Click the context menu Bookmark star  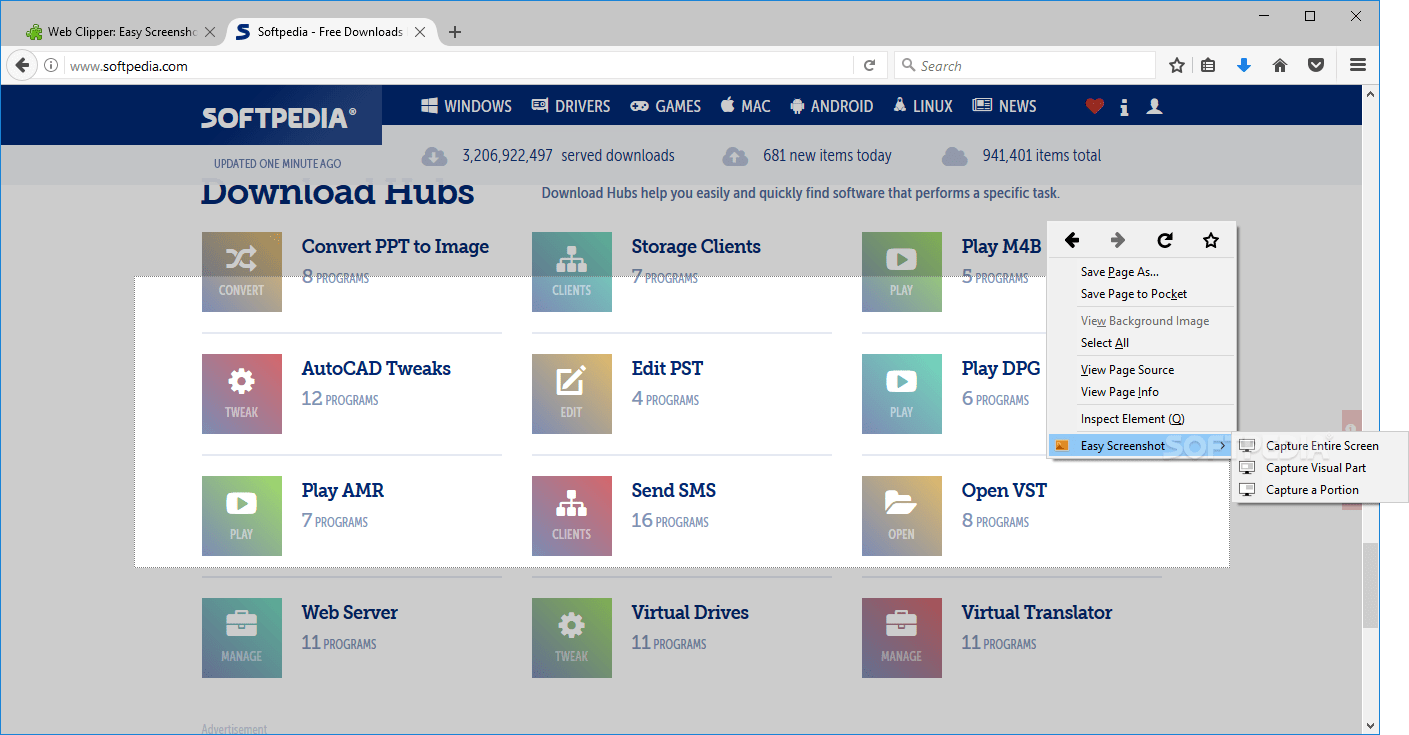(1211, 240)
